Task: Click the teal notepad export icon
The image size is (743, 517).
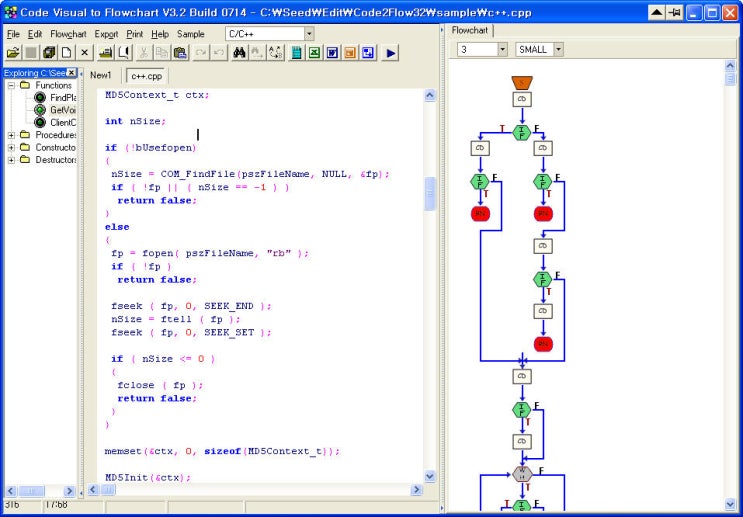Action: [297, 53]
